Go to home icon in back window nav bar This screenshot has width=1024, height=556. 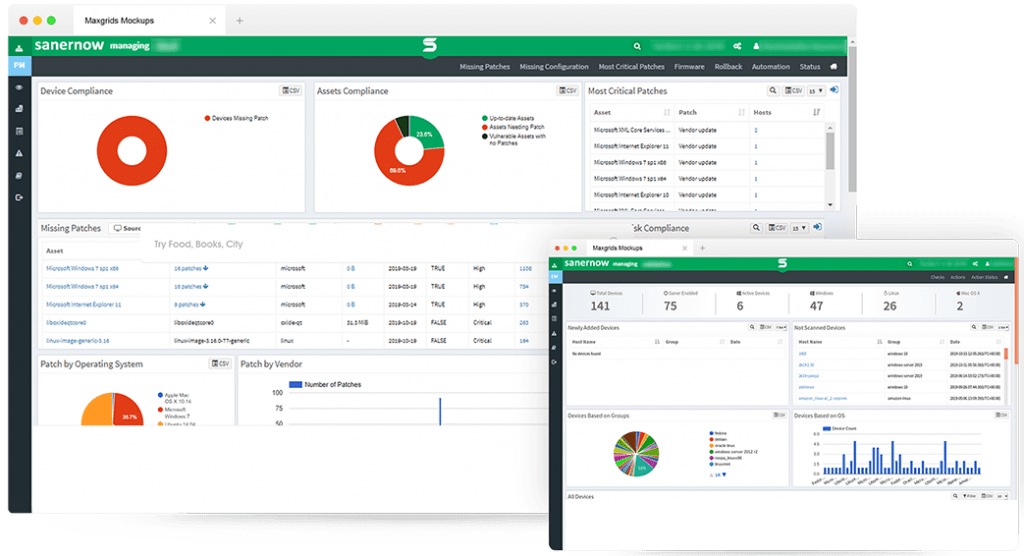(x=833, y=66)
